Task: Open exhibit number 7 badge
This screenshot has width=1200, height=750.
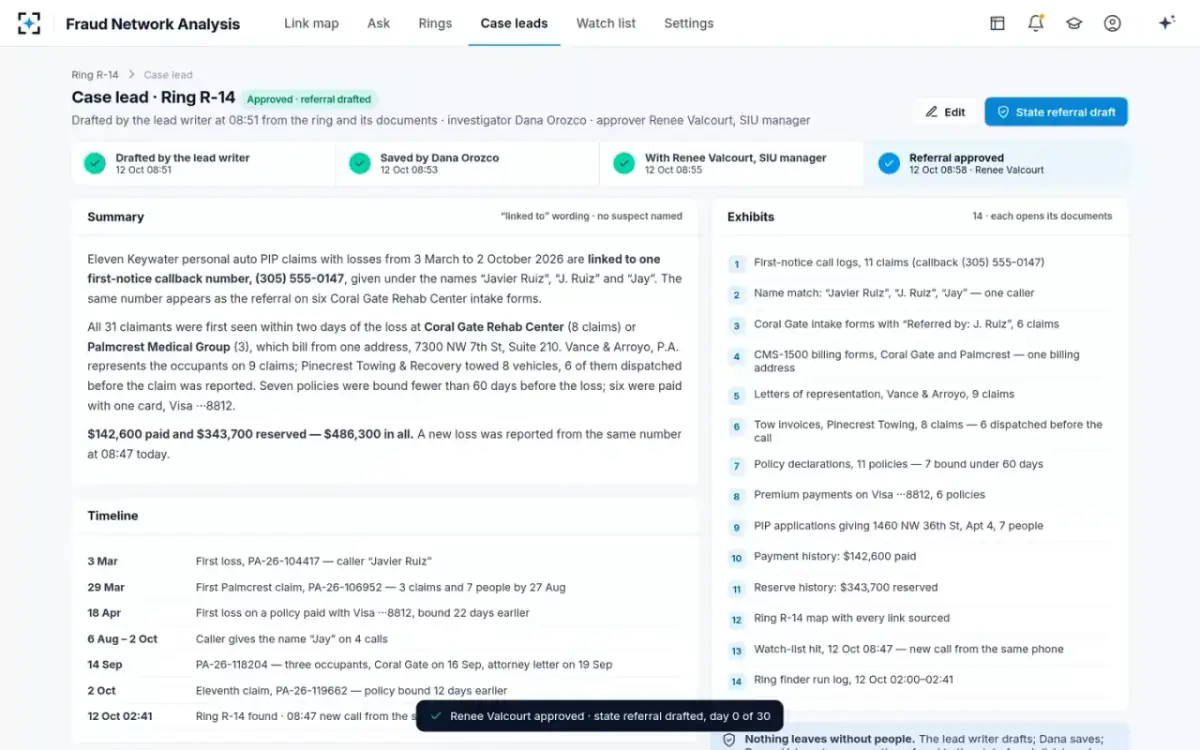Action: click(737, 466)
